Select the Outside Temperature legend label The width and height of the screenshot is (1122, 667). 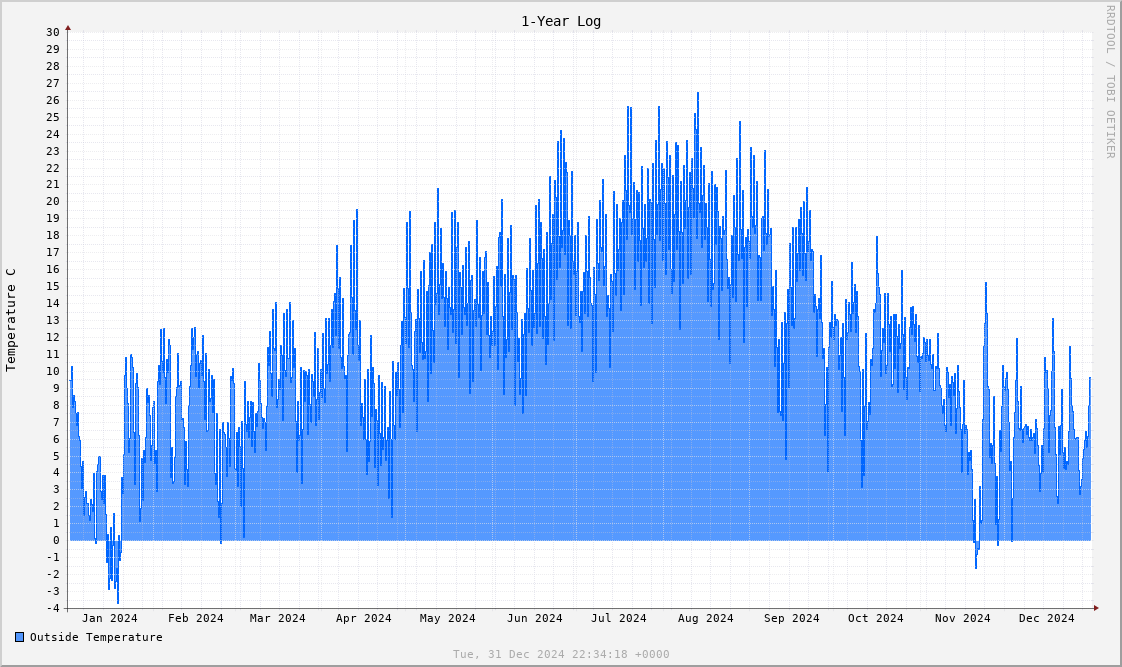(x=96, y=637)
